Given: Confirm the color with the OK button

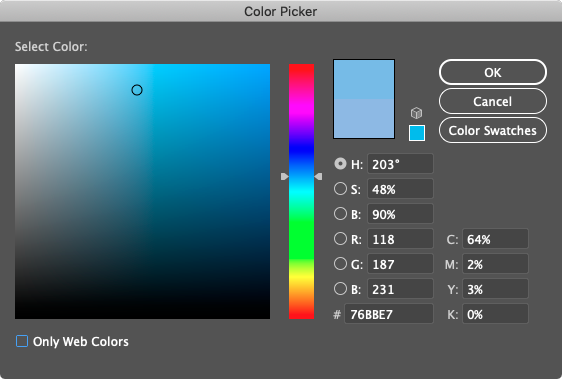Looking at the screenshot, I should click(x=493, y=72).
